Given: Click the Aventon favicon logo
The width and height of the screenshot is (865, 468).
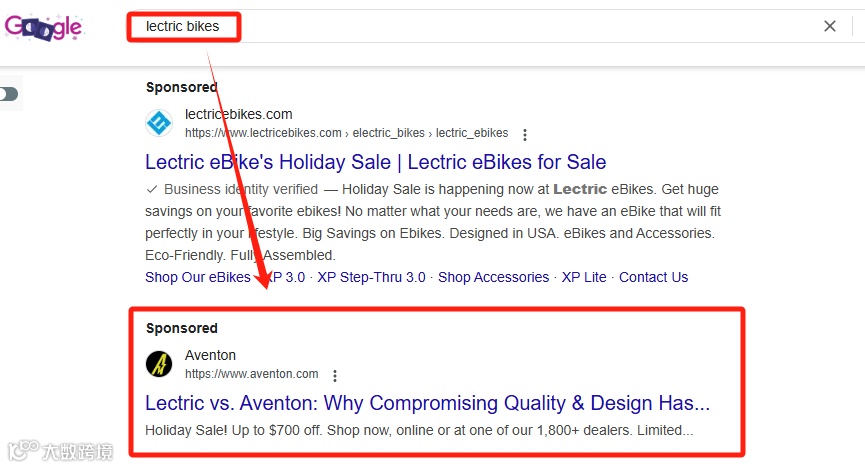Looking at the screenshot, I should click(x=159, y=364).
